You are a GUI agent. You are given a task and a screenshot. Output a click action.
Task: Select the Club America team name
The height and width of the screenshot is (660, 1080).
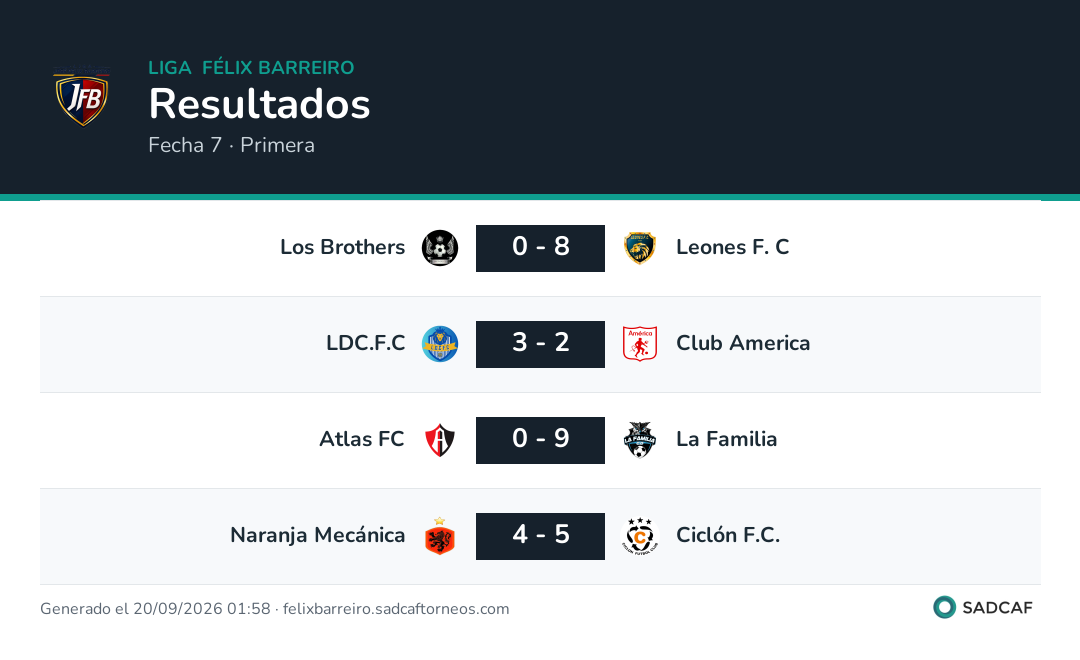tap(743, 342)
